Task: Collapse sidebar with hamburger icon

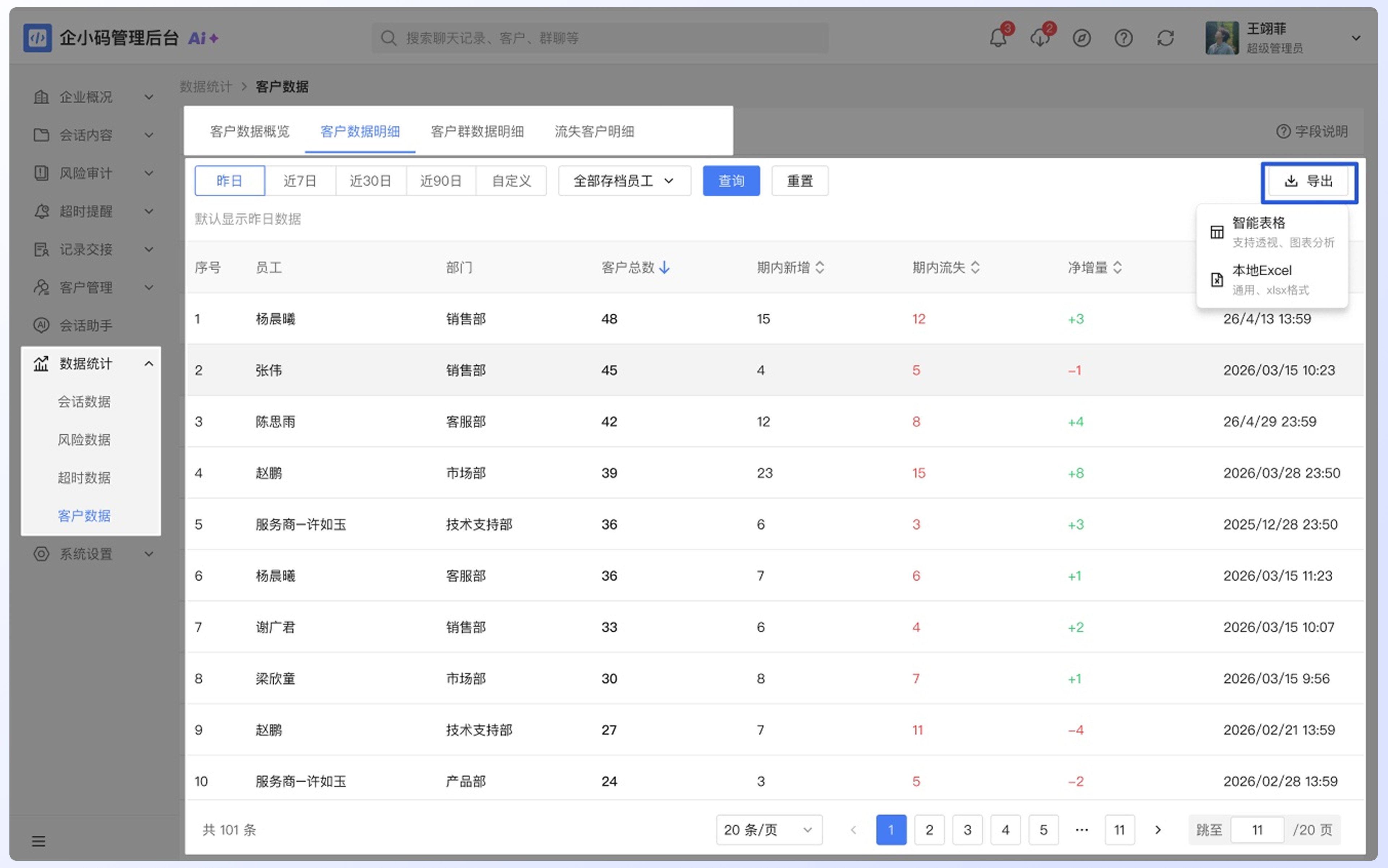Action: [38, 842]
